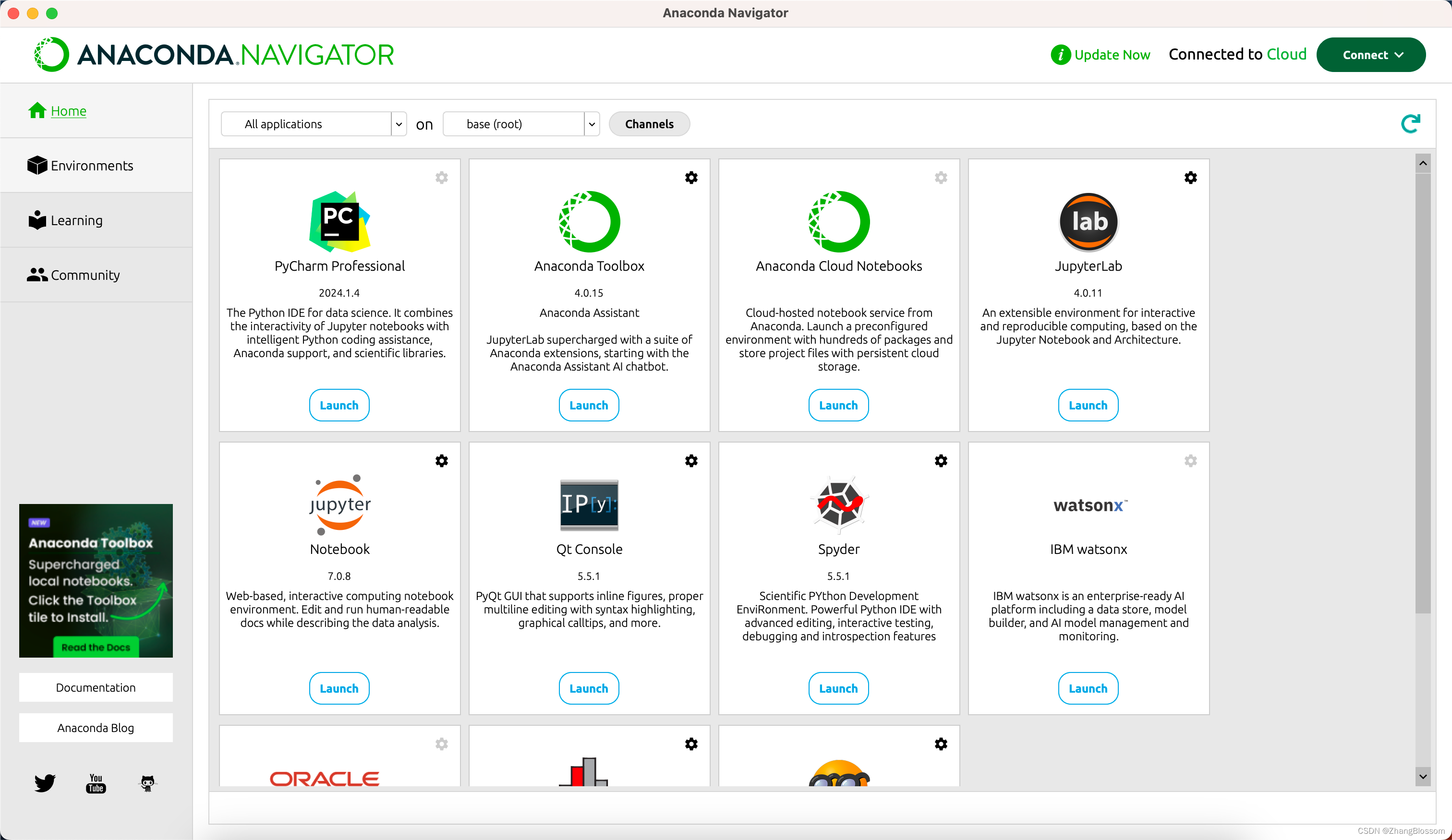This screenshot has width=1452, height=840.
Task: Enable settings gear for Notebook
Action: pos(441,461)
